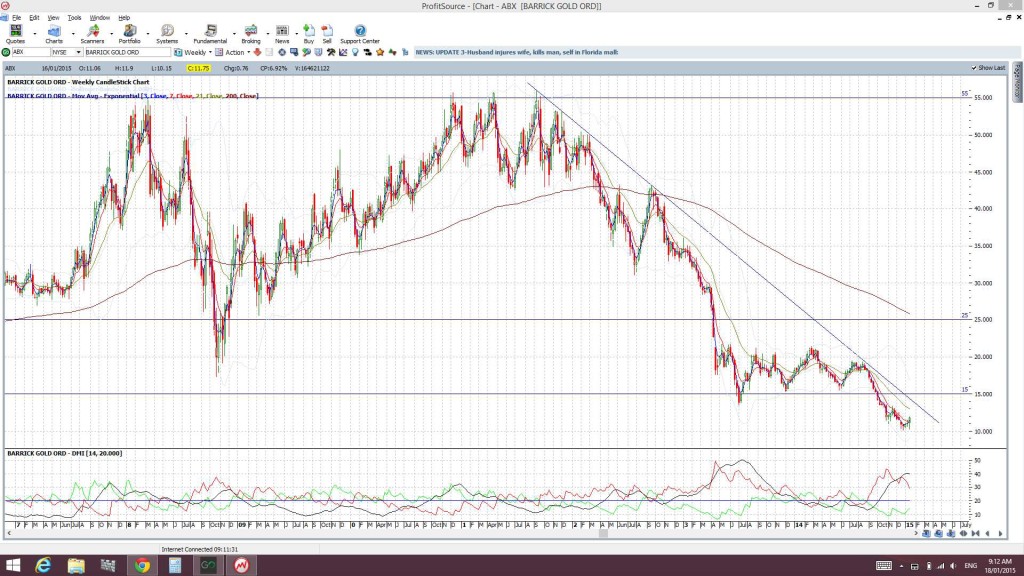Click the scrollbar right arrow under chart
Image resolution: width=1024 pixels, height=576 pixels.
pos(916,534)
